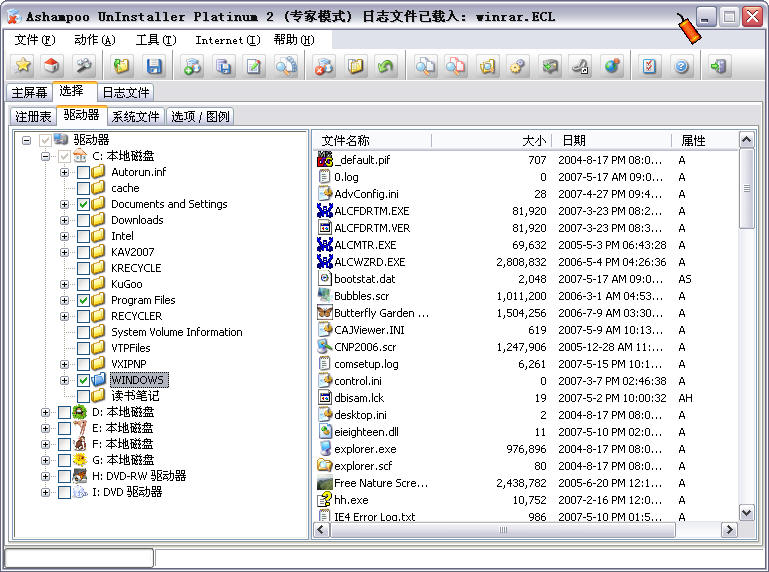Sort by 日期 column header

[x=612, y=141]
